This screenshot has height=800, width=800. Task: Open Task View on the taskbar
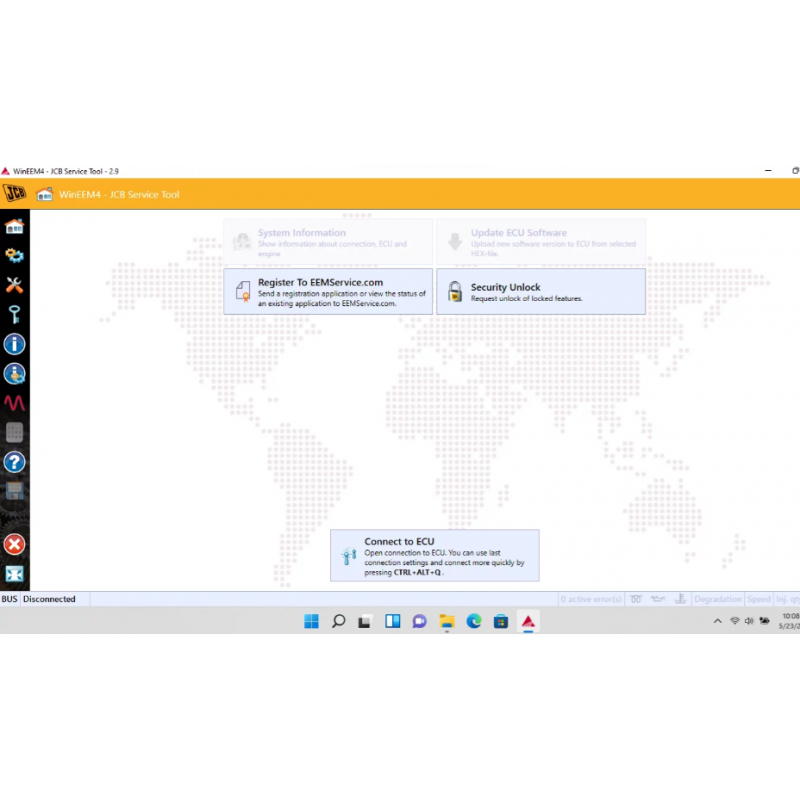pyautogui.click(x=364, y=621)
